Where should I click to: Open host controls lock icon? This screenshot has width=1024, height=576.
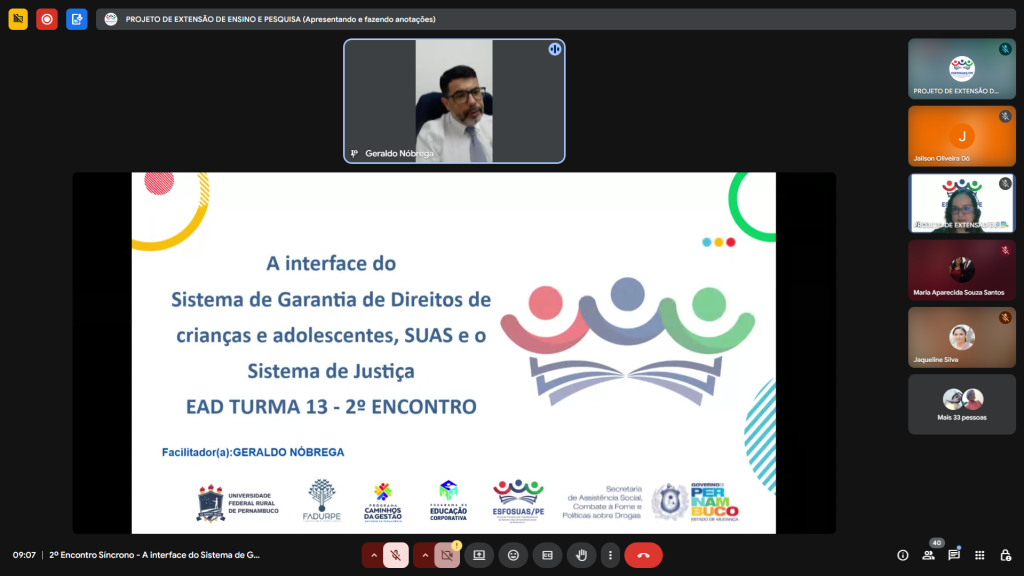pos(1005,555)
